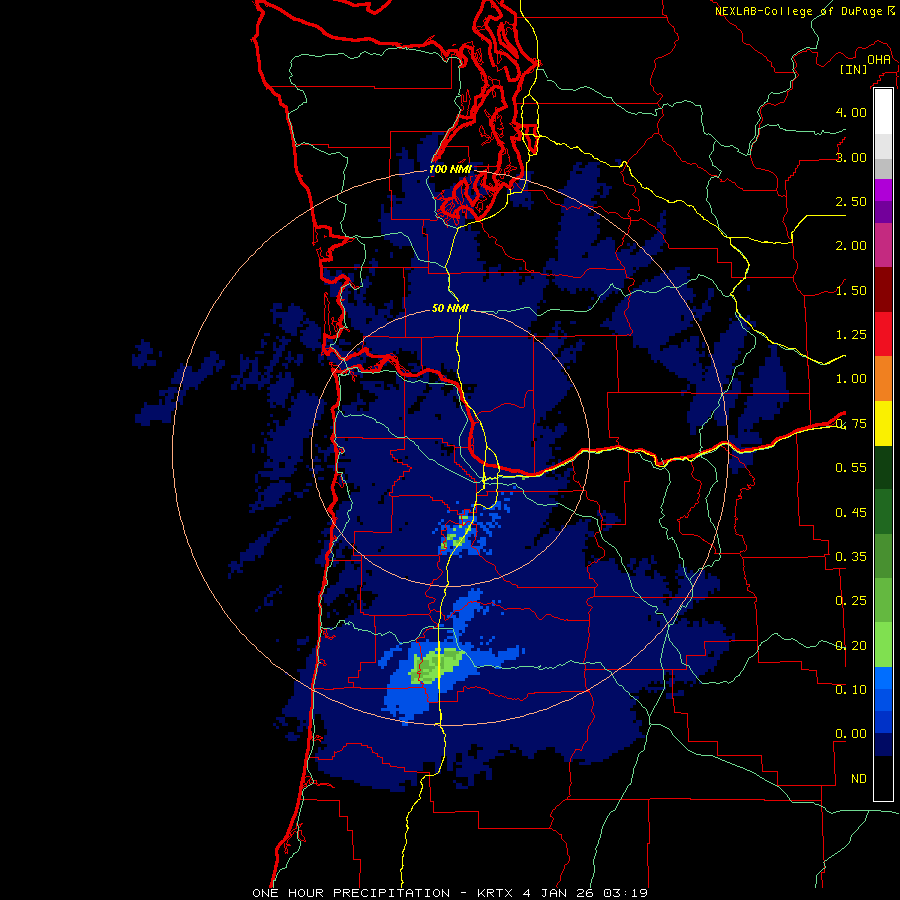Click the 0.75 legend value

click(x=851, y=424)
